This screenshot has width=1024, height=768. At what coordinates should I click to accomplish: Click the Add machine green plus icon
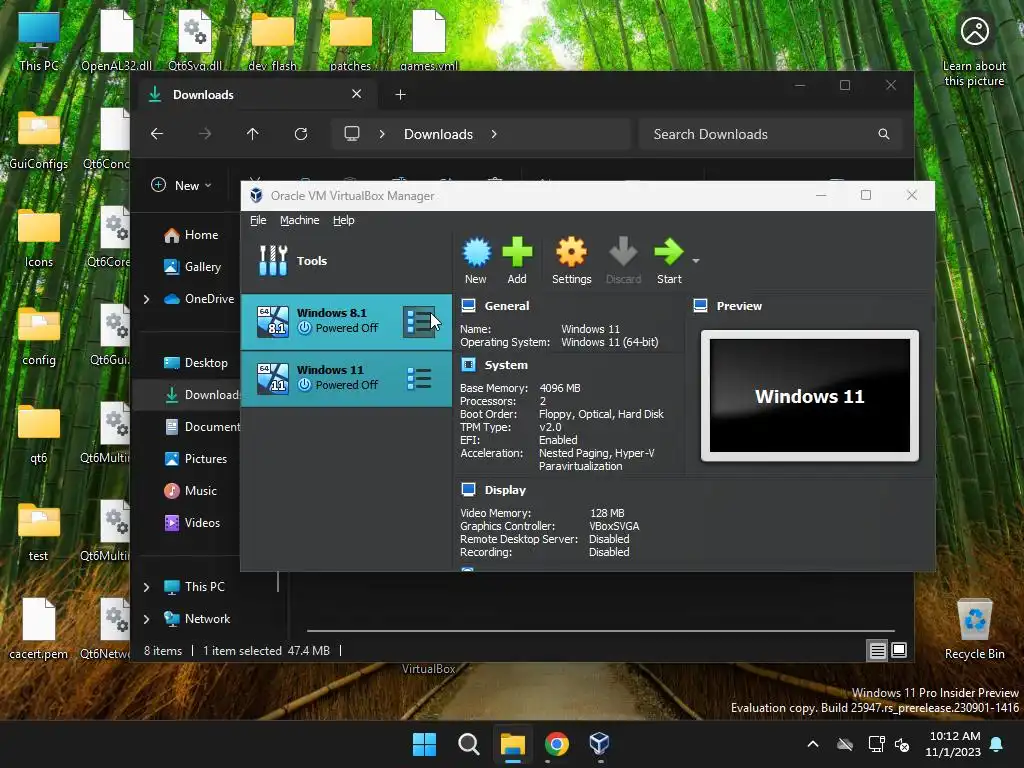click(x=517, y=260)
